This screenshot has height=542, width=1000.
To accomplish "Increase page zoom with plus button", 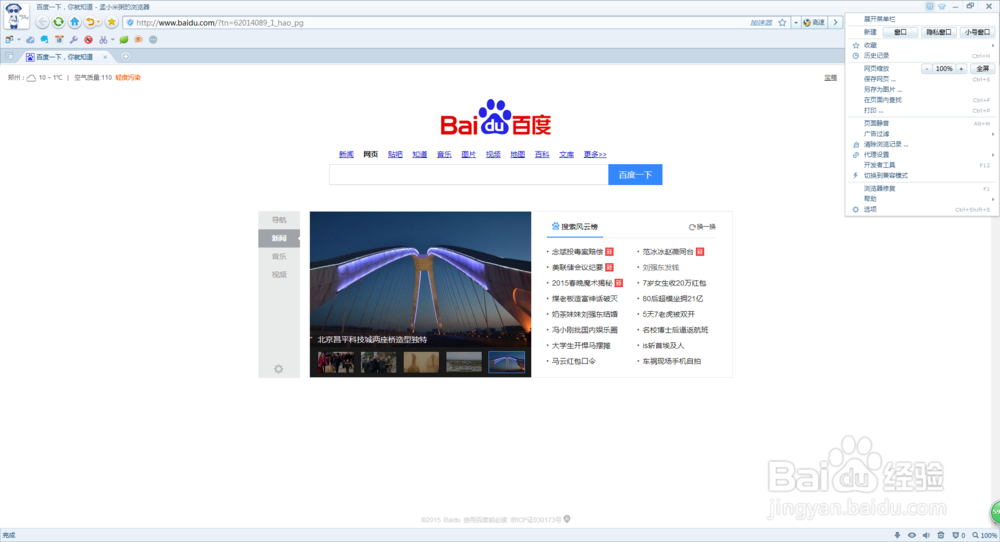I will coord(961,68).
